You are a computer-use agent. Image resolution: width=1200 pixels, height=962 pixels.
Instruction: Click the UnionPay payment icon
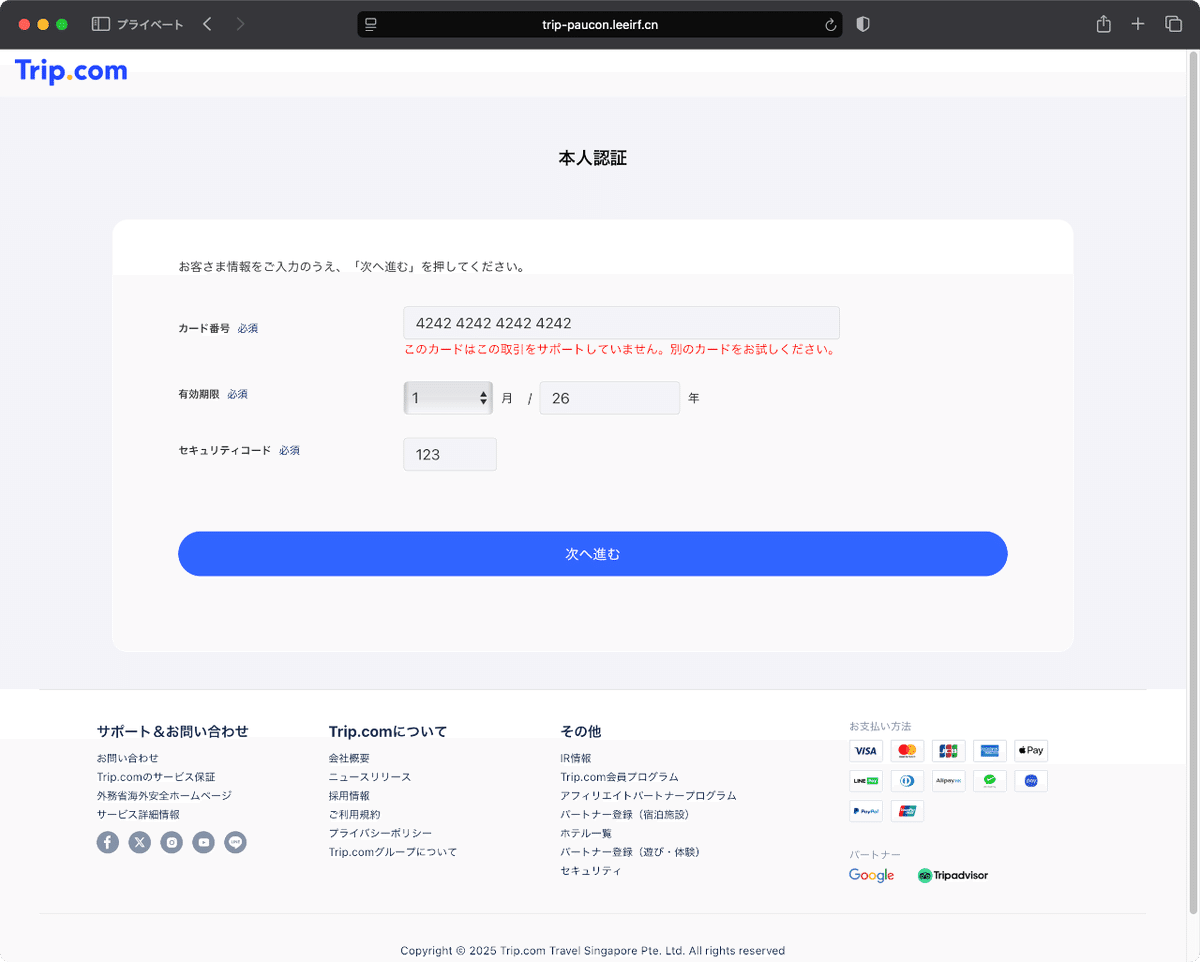point(907,811)
